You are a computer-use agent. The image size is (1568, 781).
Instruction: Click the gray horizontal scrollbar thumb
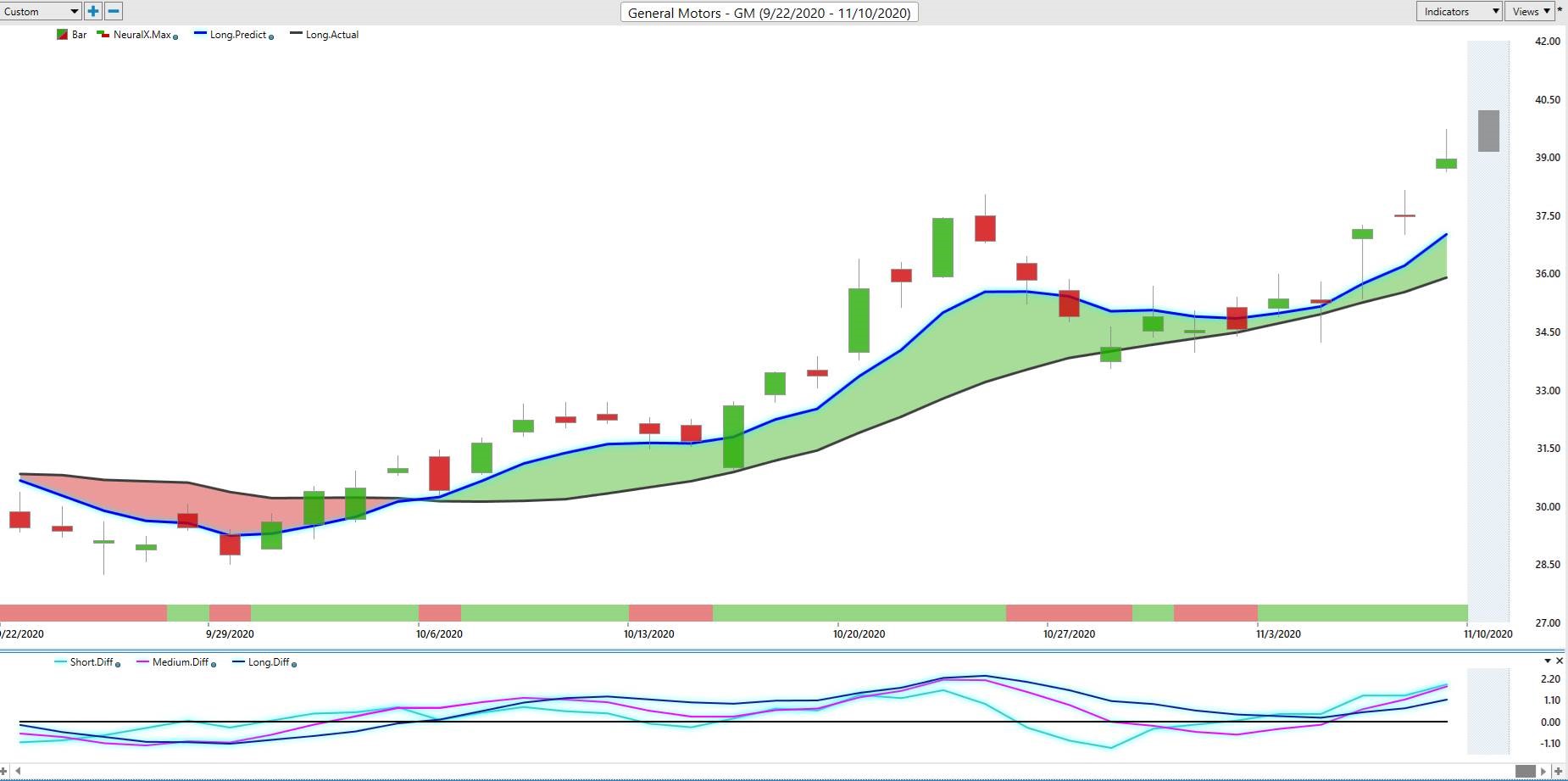1525,771
